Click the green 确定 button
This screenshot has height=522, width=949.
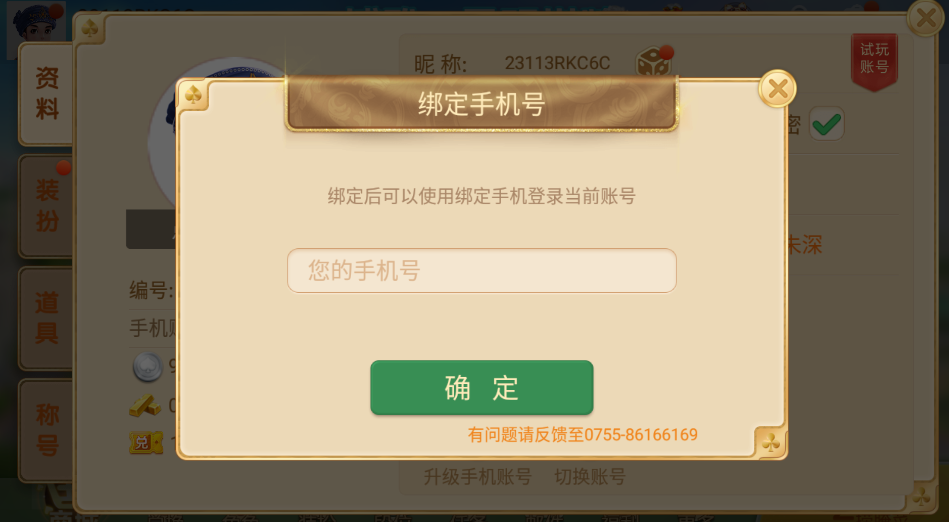pyautogui.click(x=482, y=388)
